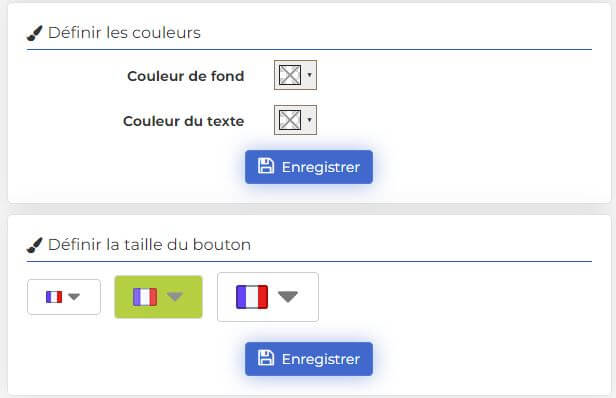The height and width of the screenshot is (398, 616).
Task: Click the medium French flag on green background
Action: click(145, 297)
